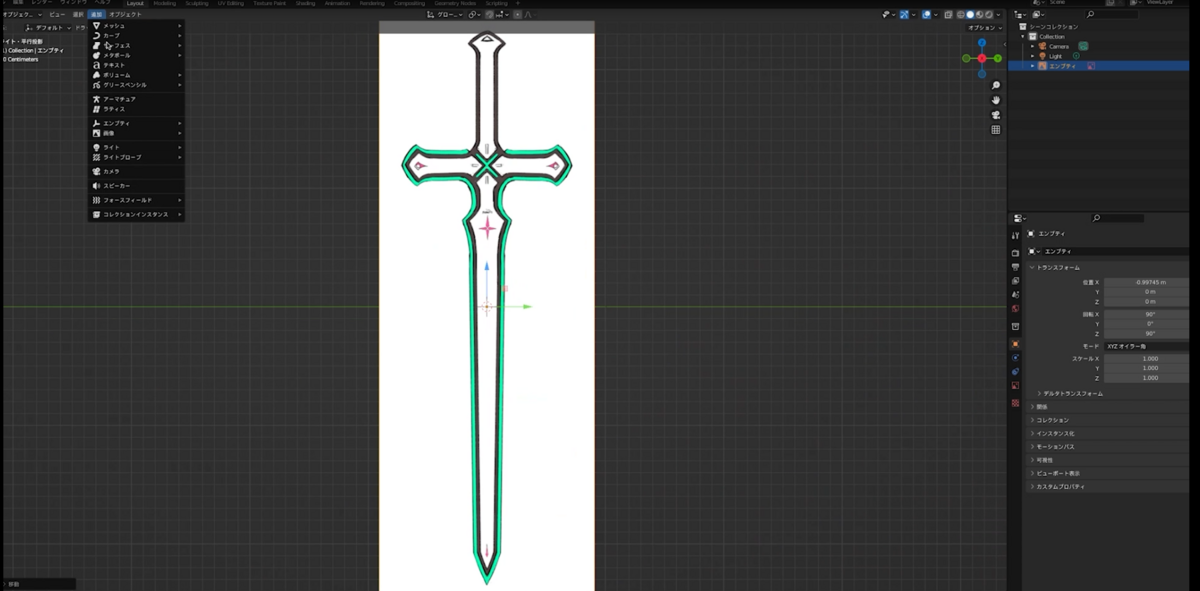Click the Light Probe (ライトプローブ) icon
This screenshot has width=1200, height=591.
click(96, 157)
